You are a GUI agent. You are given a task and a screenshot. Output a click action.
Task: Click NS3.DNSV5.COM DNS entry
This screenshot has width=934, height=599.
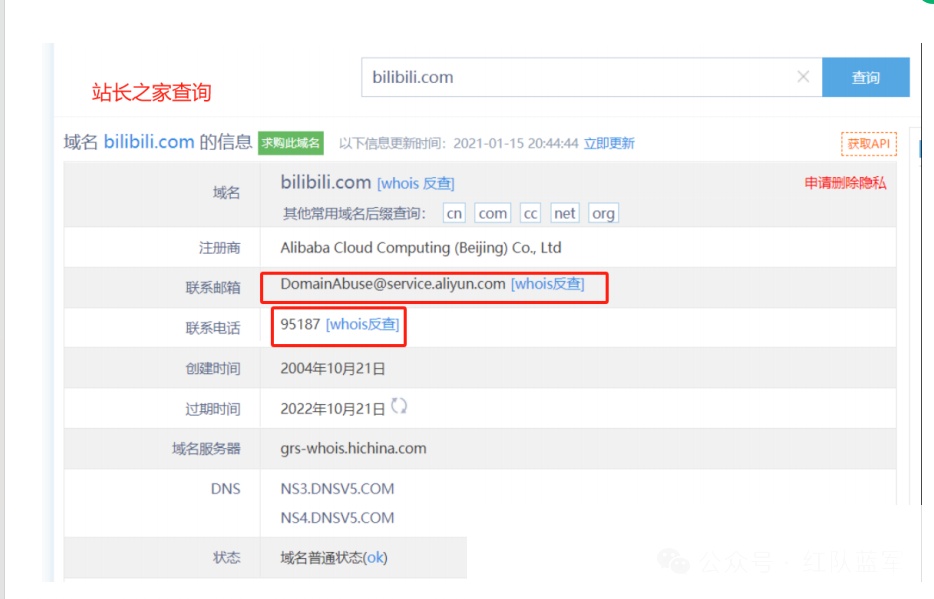[337, 489]
